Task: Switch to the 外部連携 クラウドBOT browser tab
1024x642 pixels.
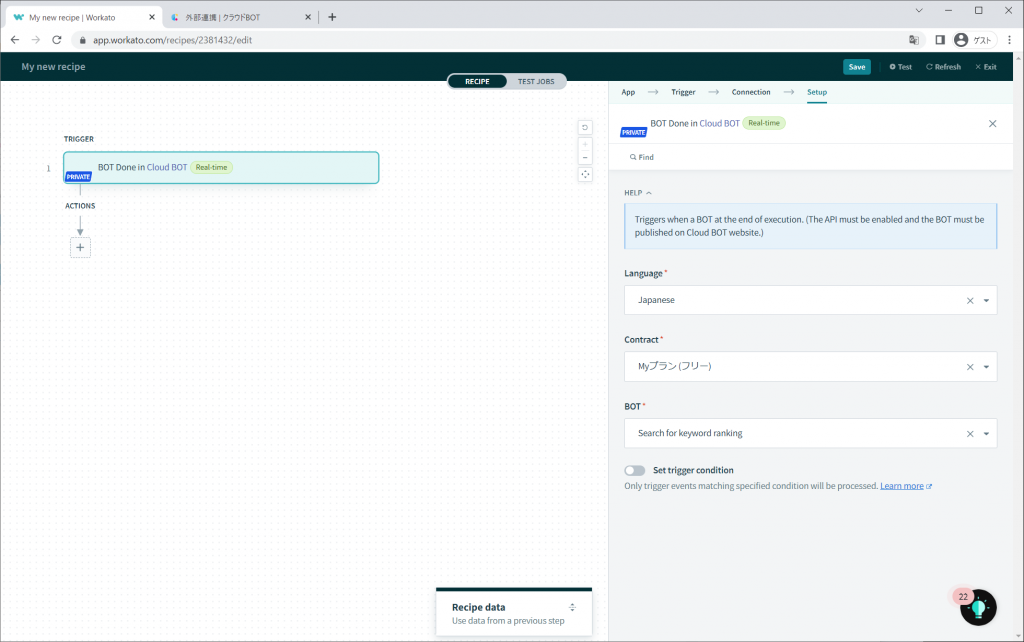Action: pyautogui.click(x=240, y=17)
